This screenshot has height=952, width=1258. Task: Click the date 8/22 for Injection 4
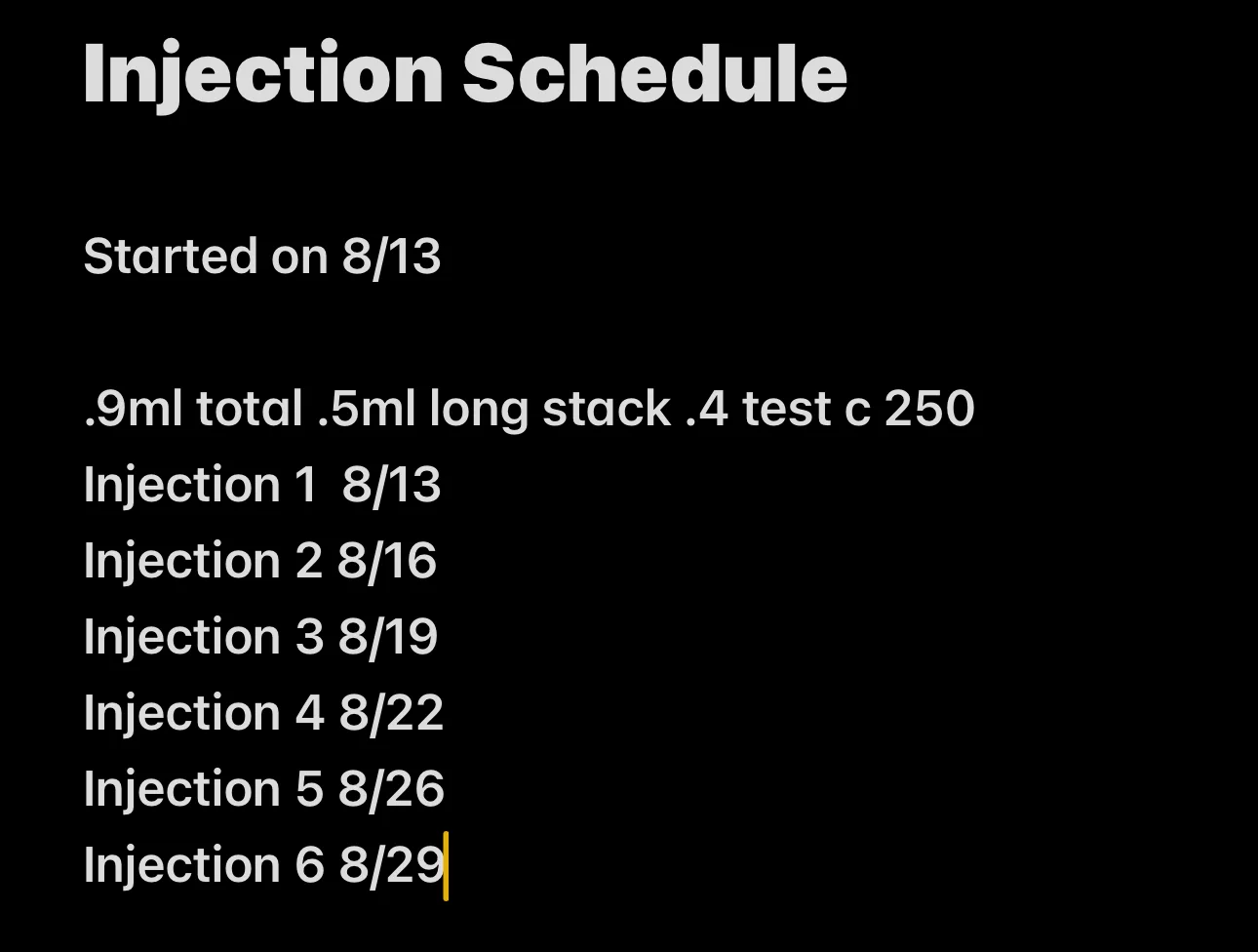point(391,714)
